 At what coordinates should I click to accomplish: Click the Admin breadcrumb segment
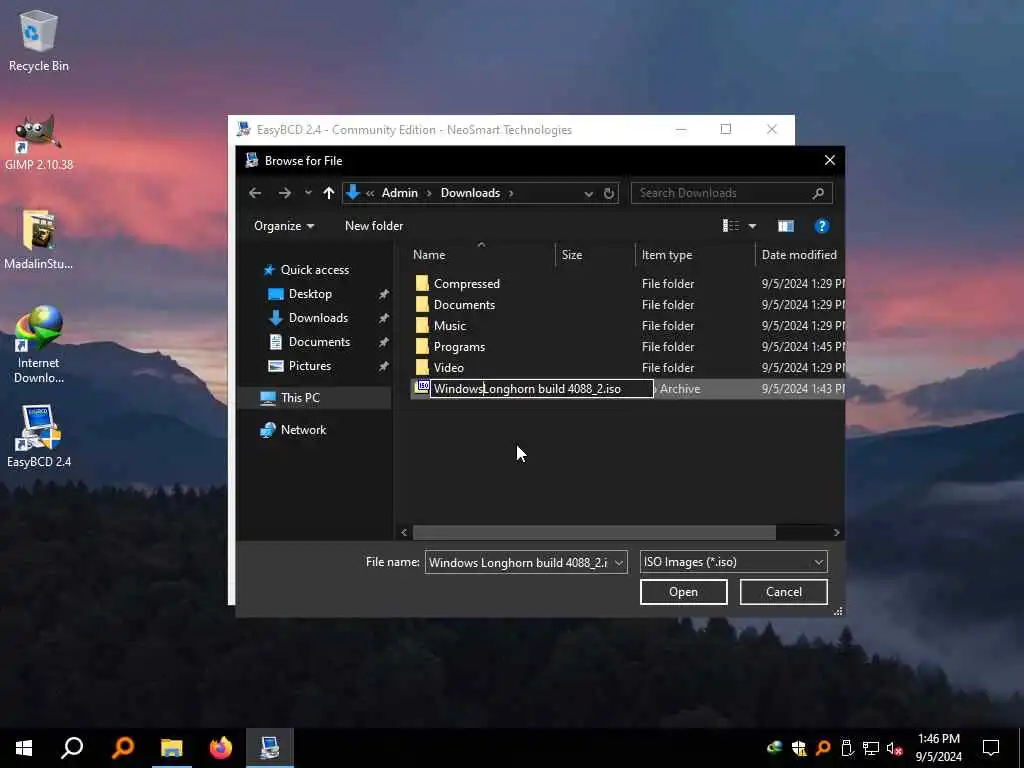pyautogui.click(x=400, y=193)
